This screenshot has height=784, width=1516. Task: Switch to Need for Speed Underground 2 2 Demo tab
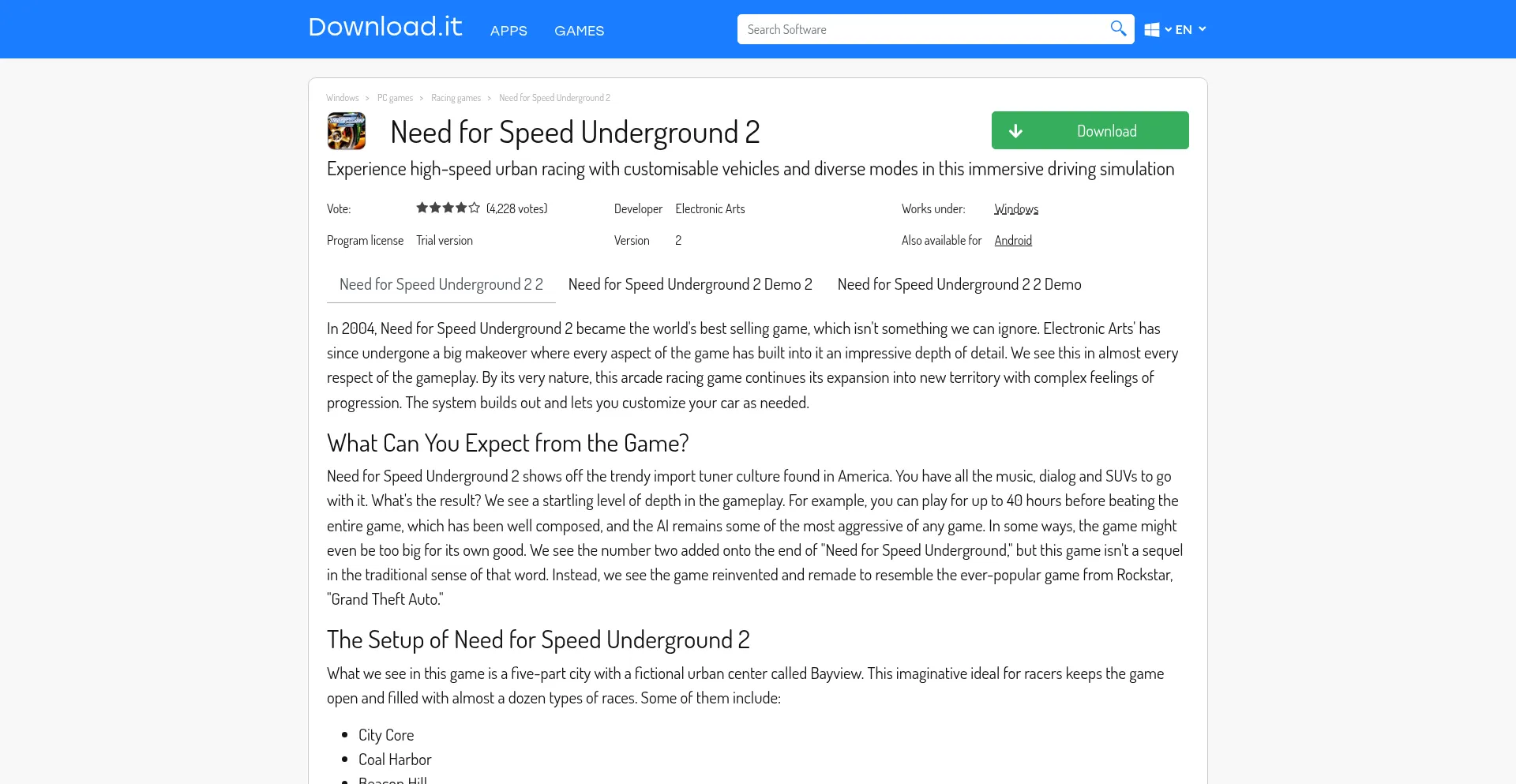tap(959, 285)
